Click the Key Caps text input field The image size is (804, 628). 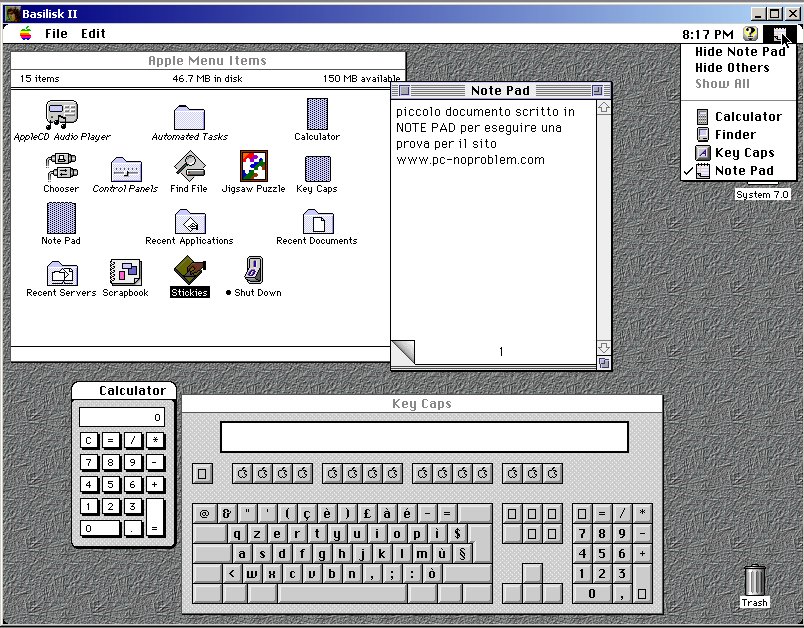click(x=424, y=437)
